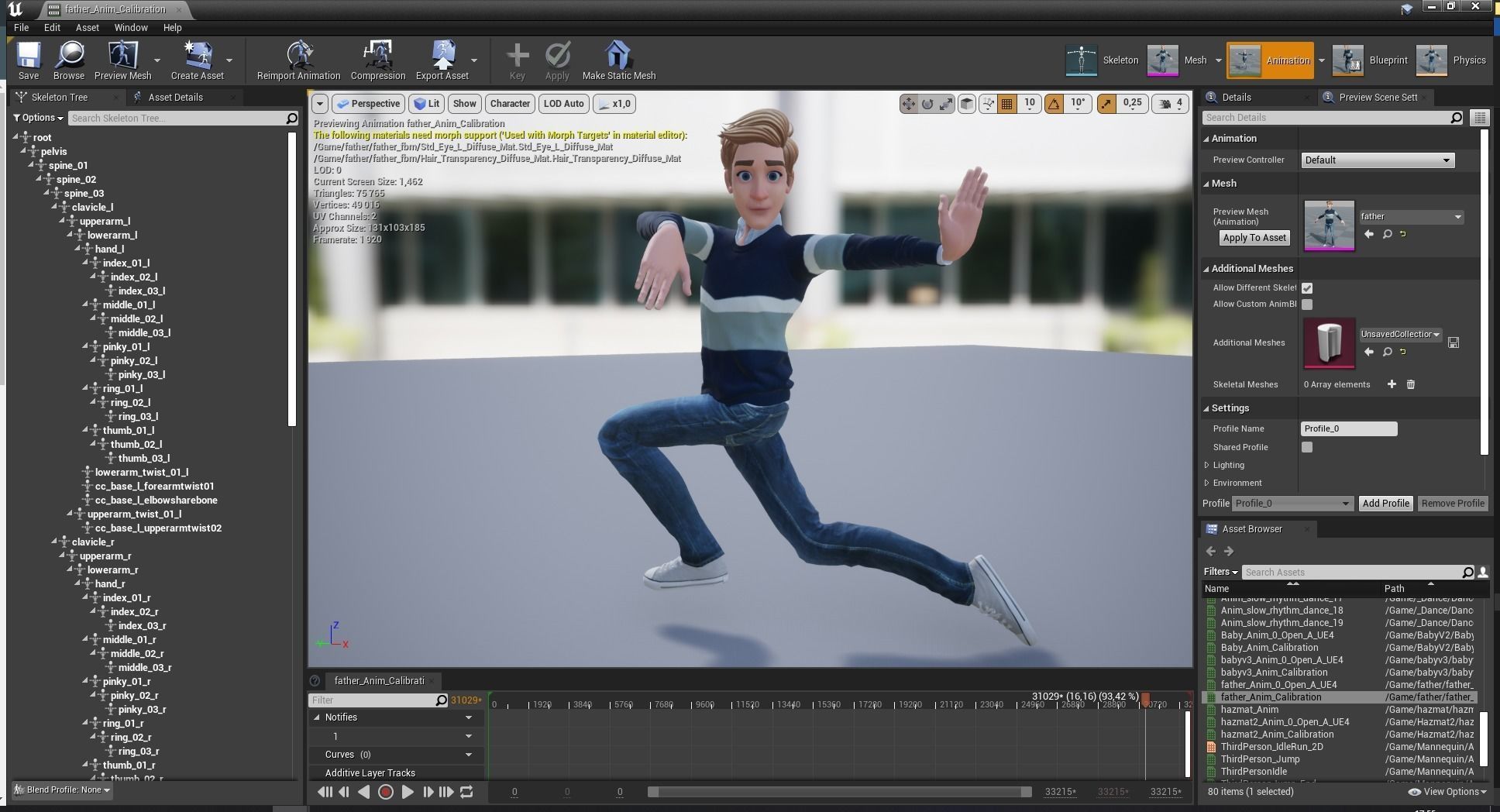Open the File menu
1500x812 pixels.
click(21, 27)
